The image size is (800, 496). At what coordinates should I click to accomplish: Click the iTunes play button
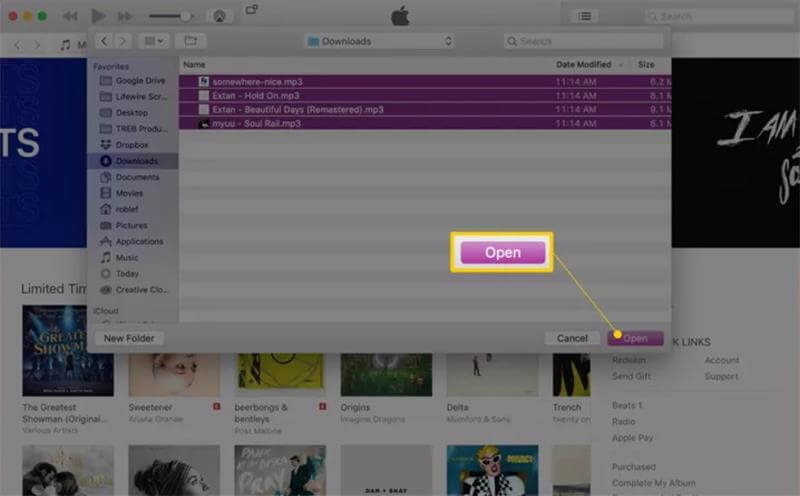[x=97, y=16]
